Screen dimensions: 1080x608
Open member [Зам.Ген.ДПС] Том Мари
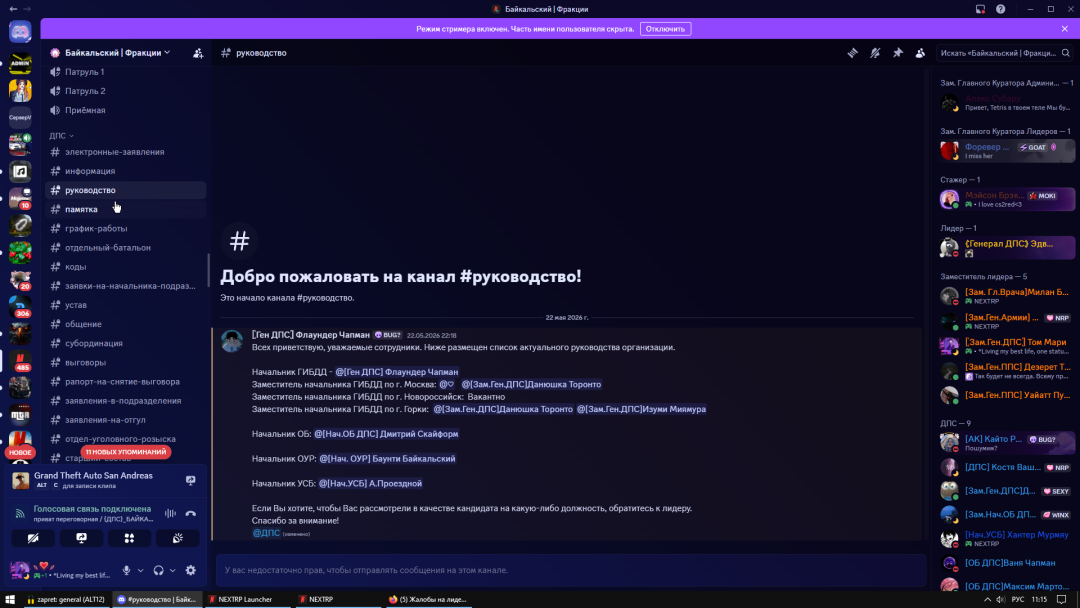1006,346
